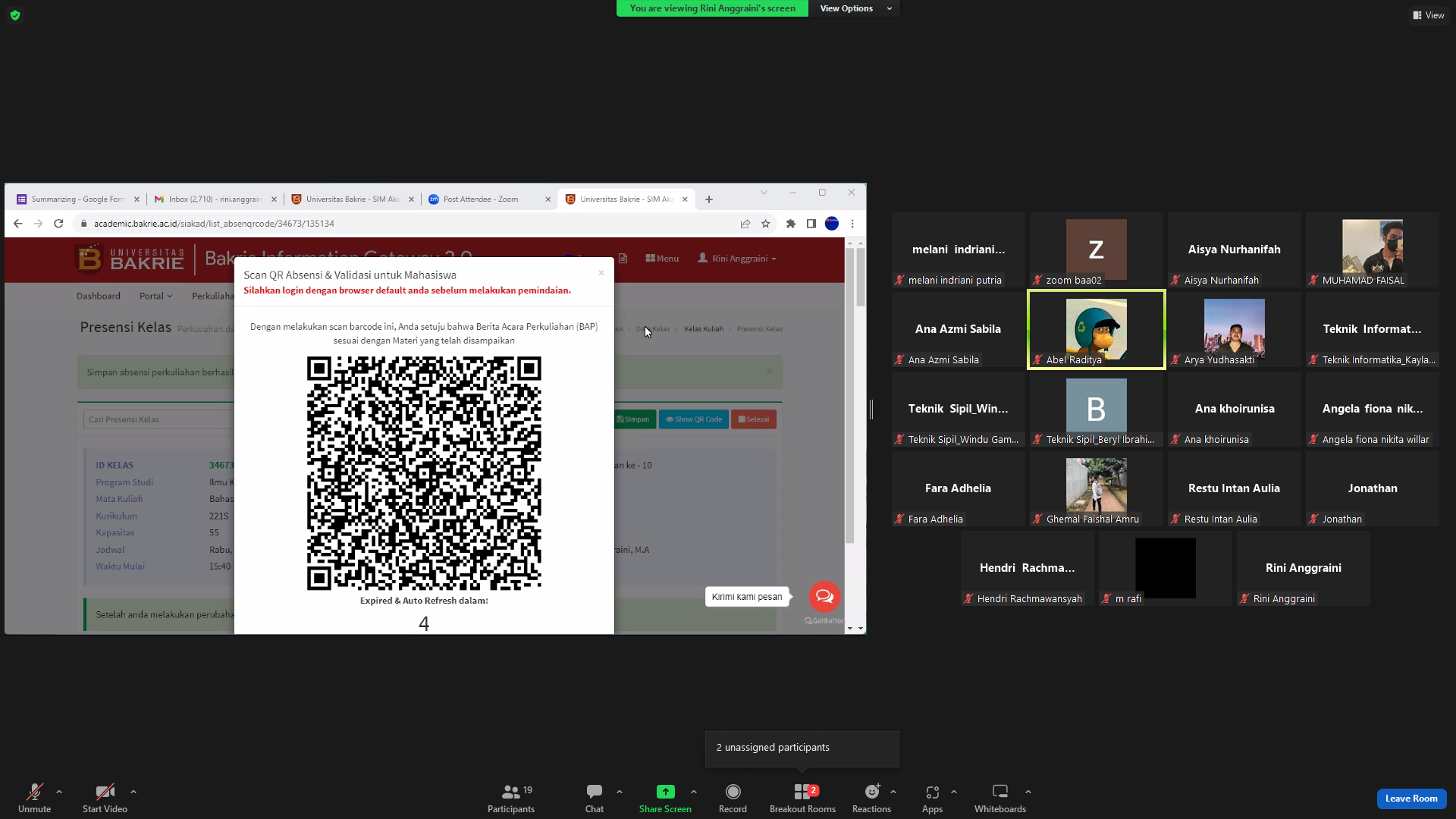Click the Universitas Bakrie logo
The width and height of the screenshot is (1456, 819).
tap(130, 259)
